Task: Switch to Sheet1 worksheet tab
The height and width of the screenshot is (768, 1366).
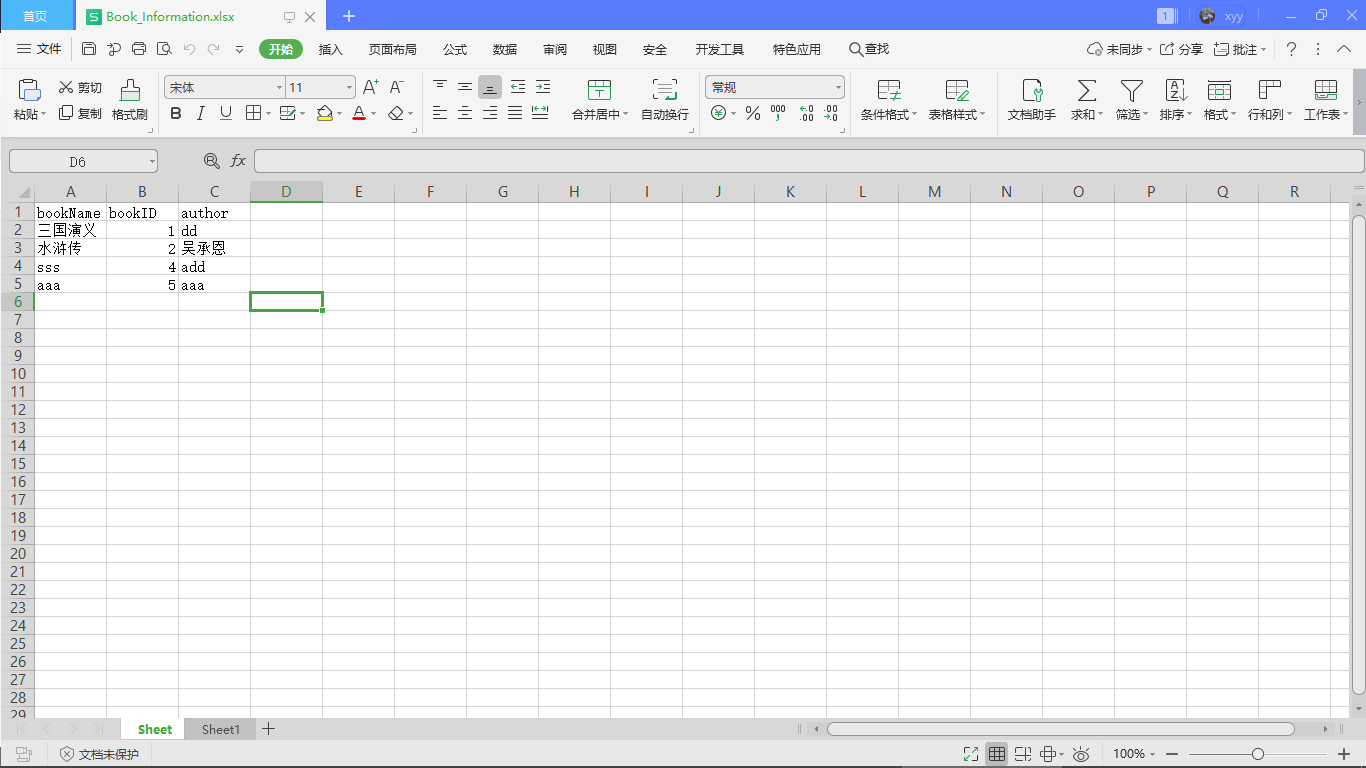Action: [x=220, y=729]
